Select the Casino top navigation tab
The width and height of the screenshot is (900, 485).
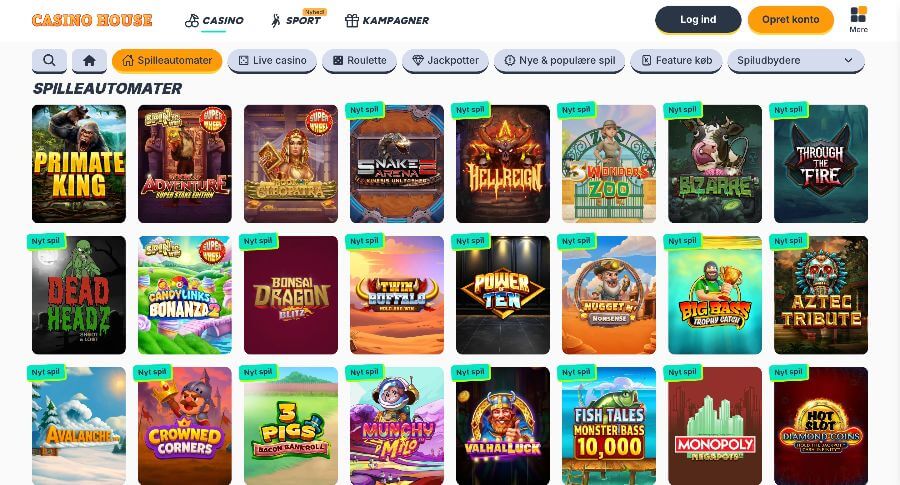click(x=214, y=20)
